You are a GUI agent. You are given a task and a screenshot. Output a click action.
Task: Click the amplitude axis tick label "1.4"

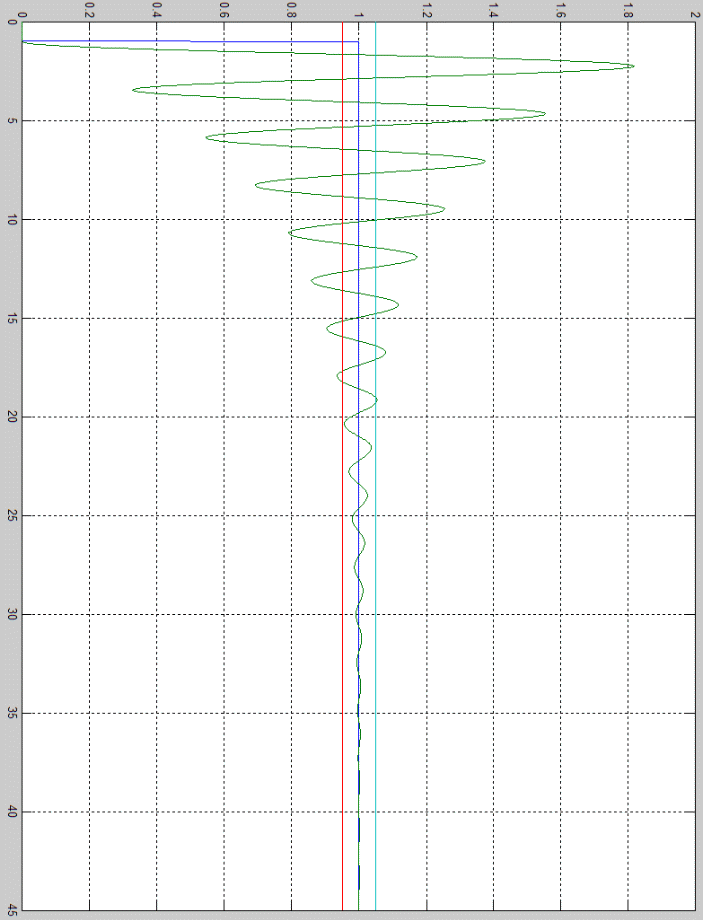493,12
